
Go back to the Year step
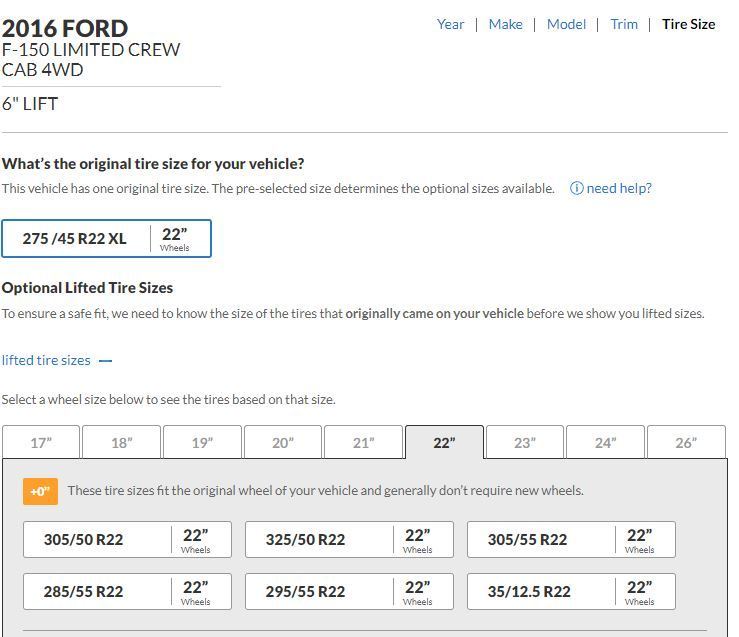(x=450, y=24)
